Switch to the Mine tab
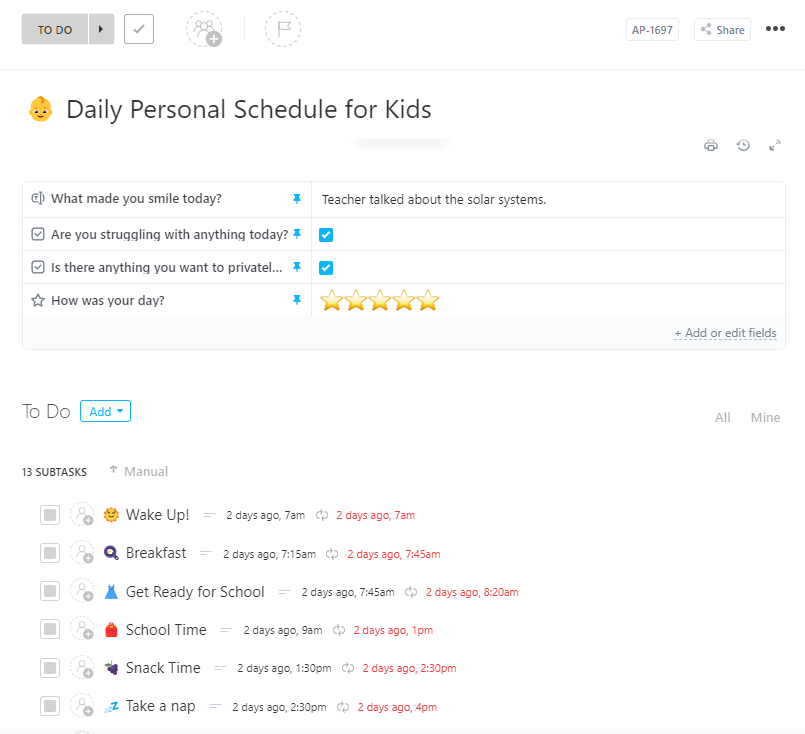This screenshot has height=734, width=805. [x=765, y=417]
